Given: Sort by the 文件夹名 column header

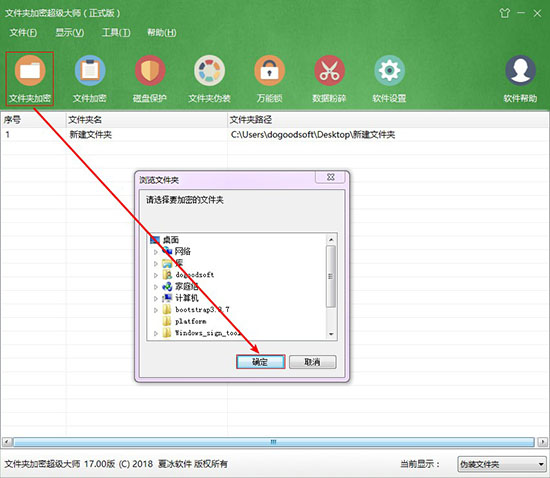Looking at the screenshot, I should click(x=147, y=120).
